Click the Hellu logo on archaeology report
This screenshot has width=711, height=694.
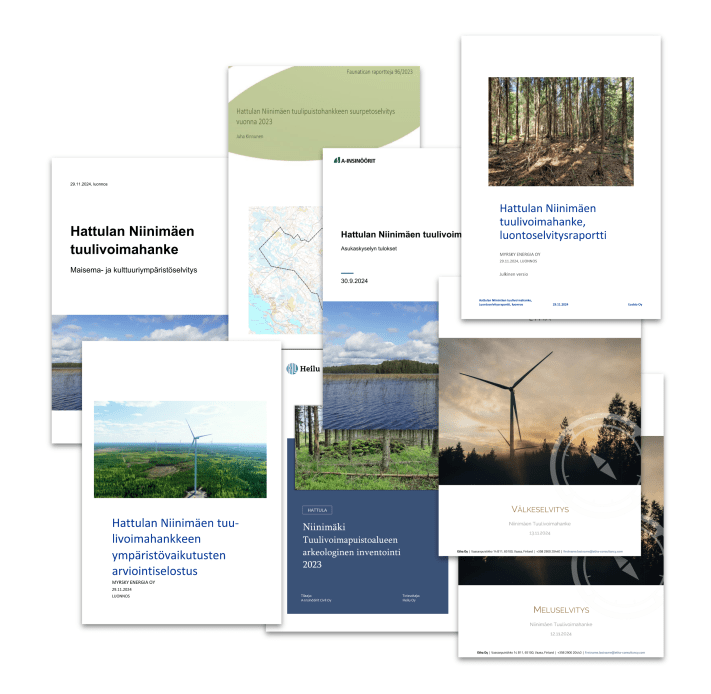point(306,368)
